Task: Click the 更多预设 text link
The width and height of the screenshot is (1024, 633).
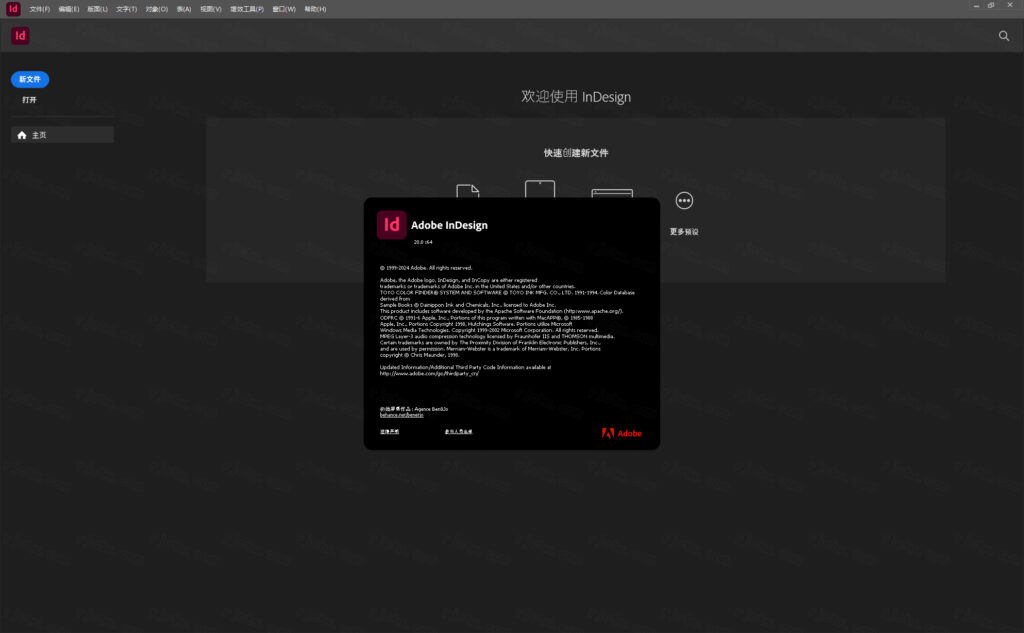Action: pos(684,230)
